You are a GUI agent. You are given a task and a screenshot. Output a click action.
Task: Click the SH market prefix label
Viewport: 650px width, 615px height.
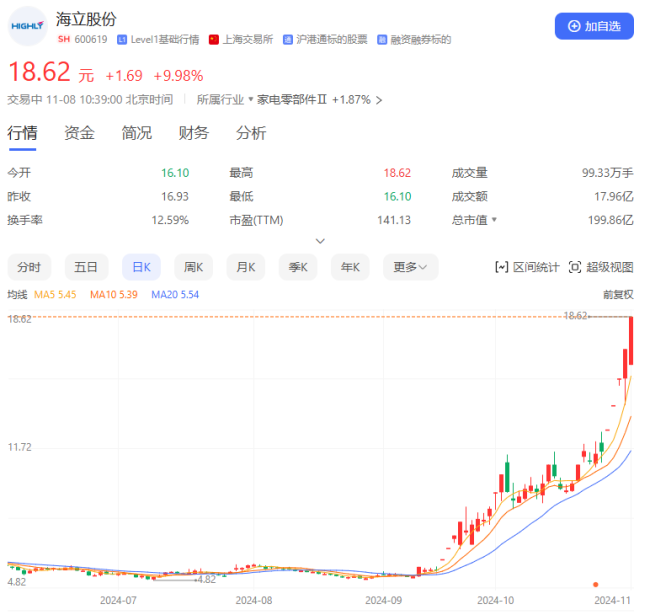tap(63, 39)
